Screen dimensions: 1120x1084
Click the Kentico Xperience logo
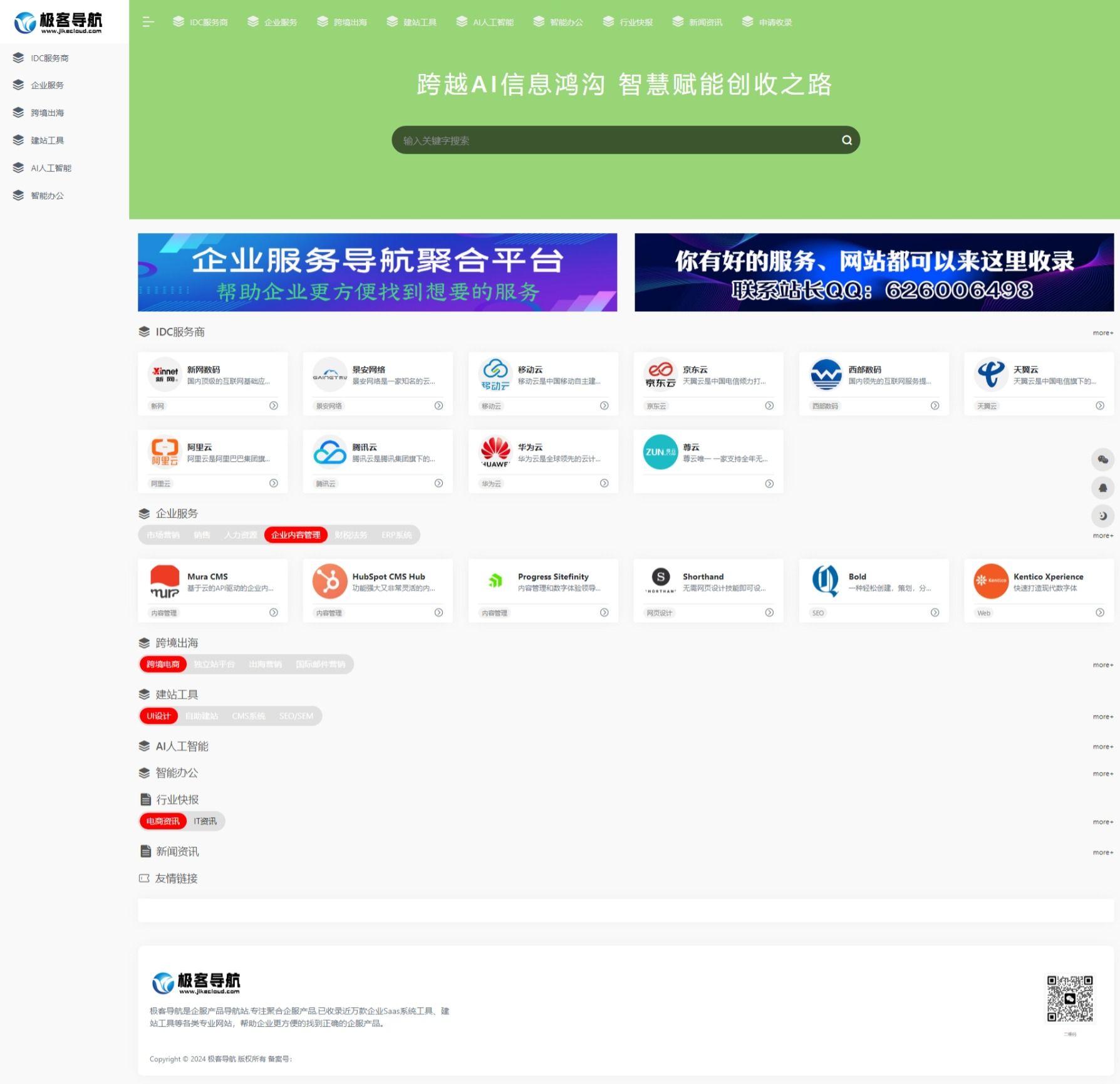pos(992,581)
